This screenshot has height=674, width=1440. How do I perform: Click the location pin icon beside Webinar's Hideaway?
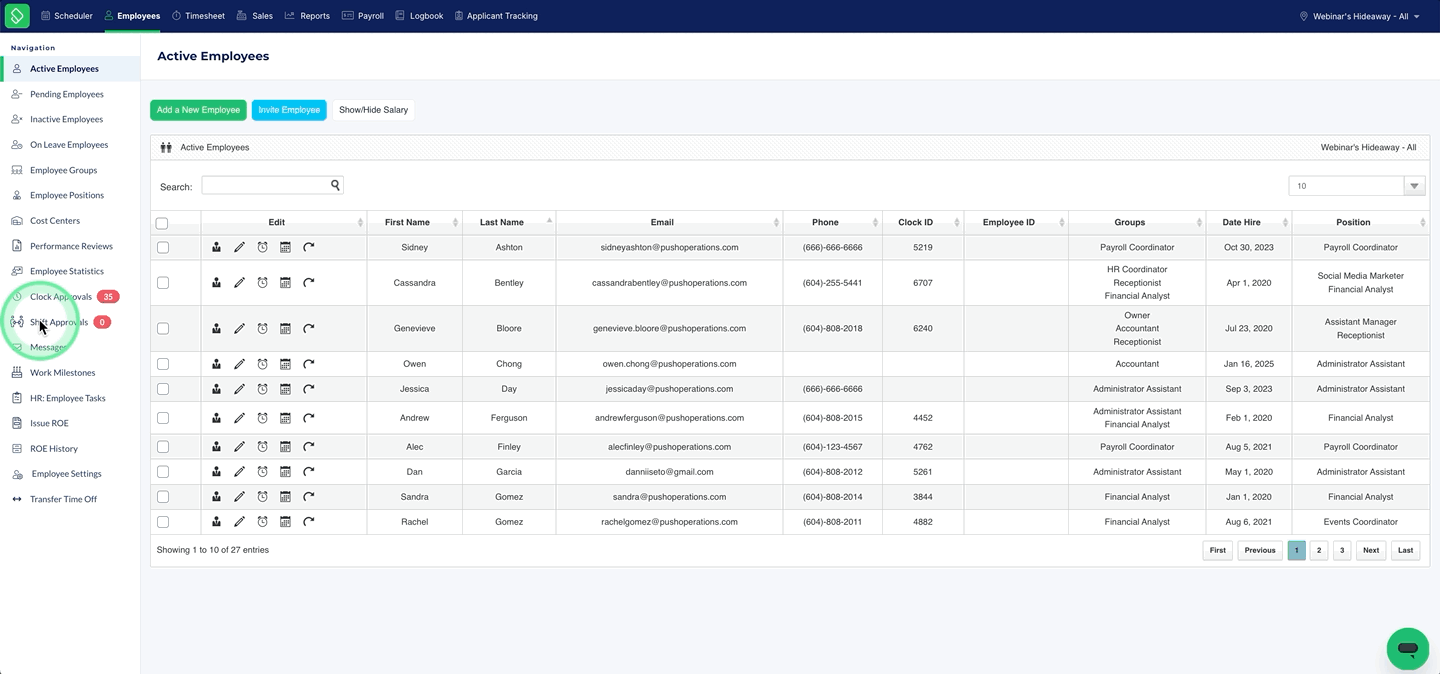pyautogui.click(x=1303, y=16)
